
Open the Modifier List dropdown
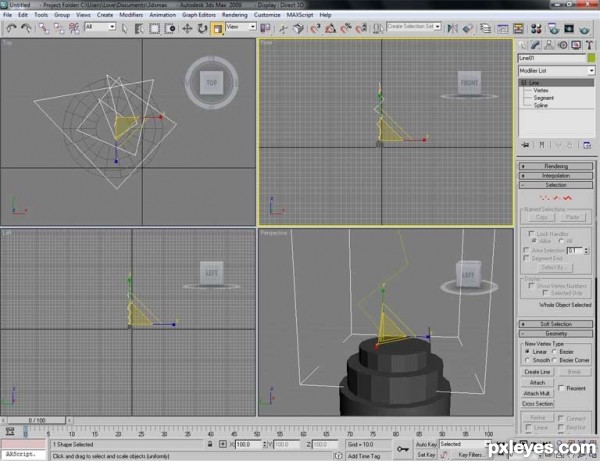tap(556, 71)
